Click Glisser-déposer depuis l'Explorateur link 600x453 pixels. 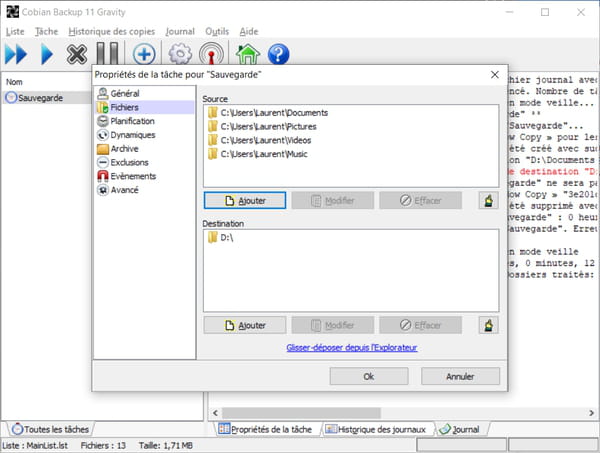tap(352, 347)
